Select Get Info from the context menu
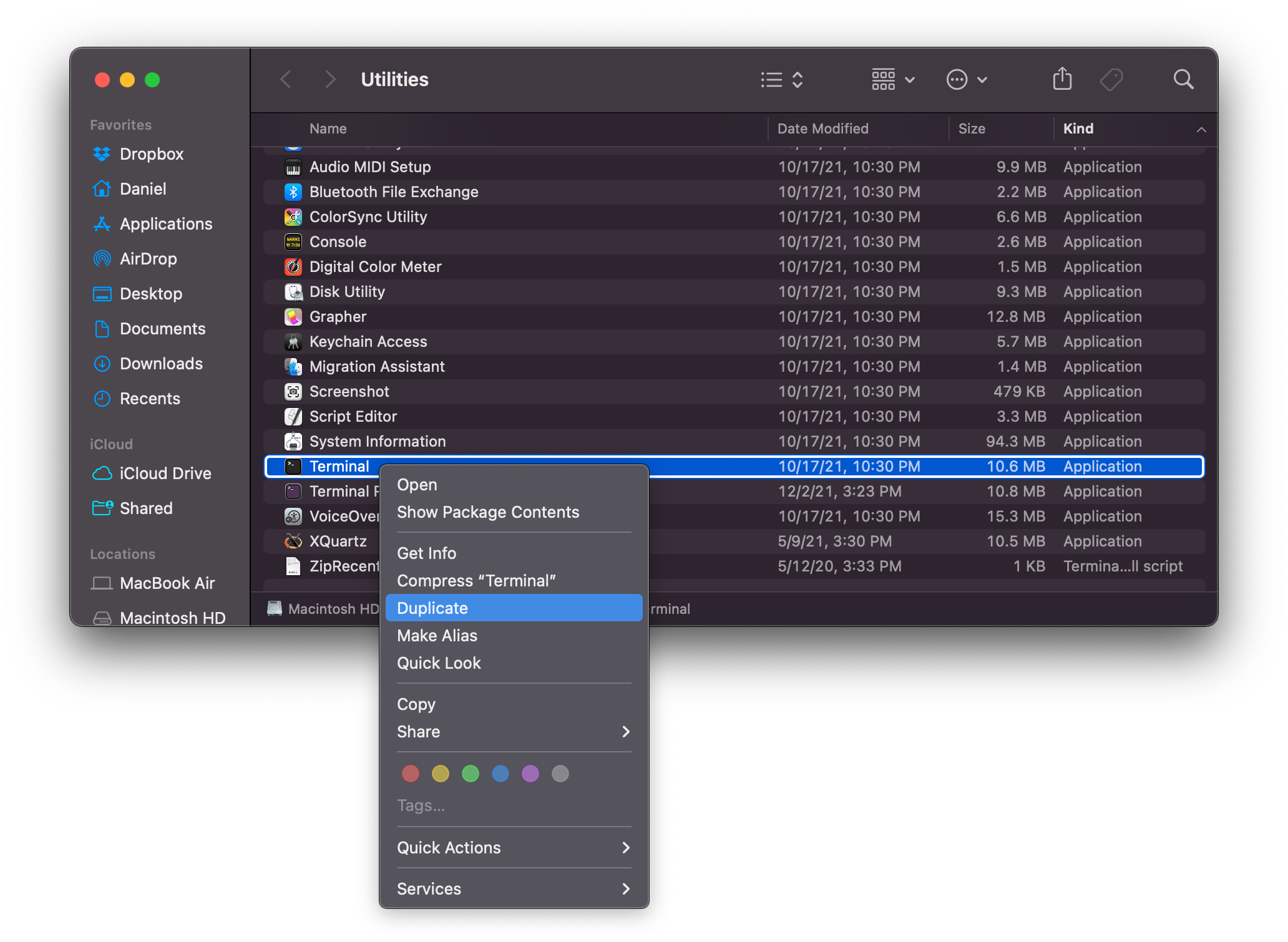Image resolution: width=1288 pixels, height=942 pixels. point(427,553)
